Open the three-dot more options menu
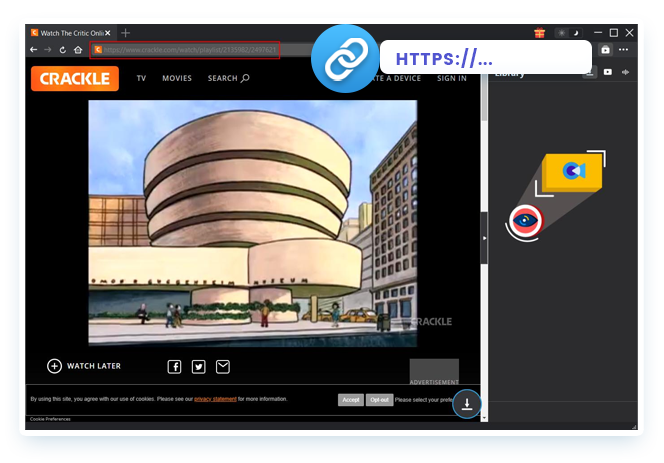The height and width of the screenshot is (463, 664). [x=623, y=50]
